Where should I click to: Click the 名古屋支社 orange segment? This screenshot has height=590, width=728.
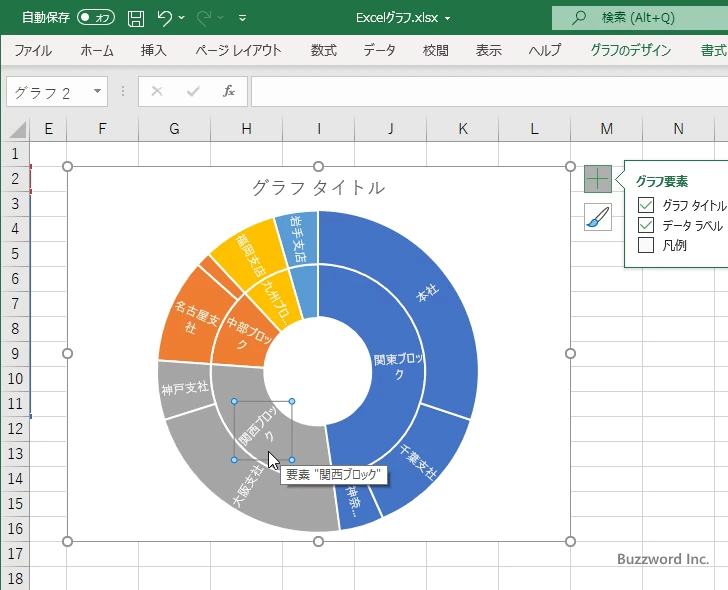point(195,318)
